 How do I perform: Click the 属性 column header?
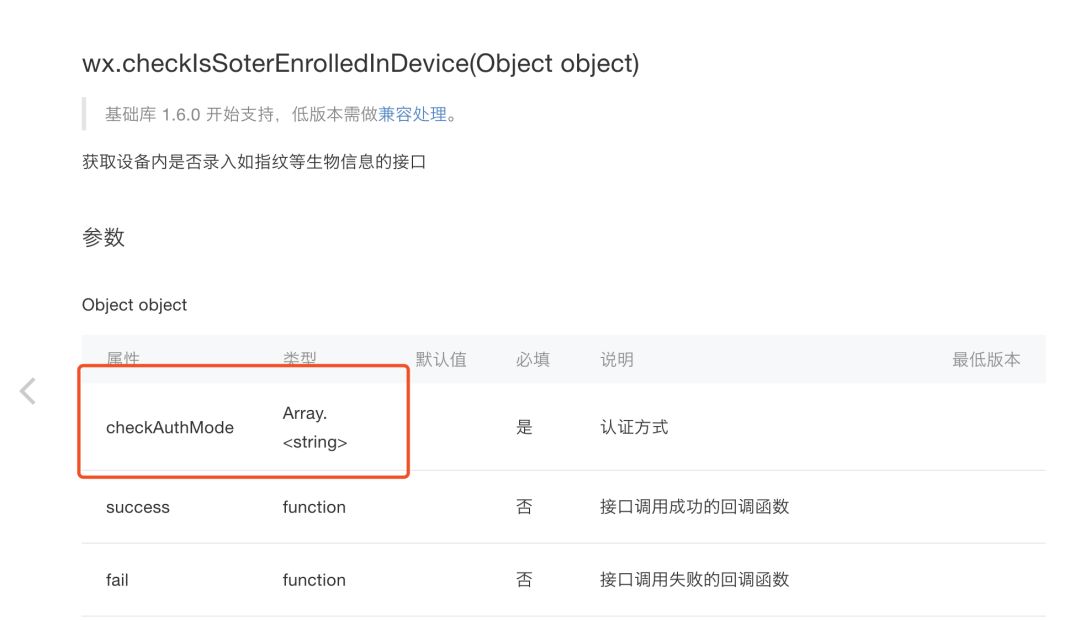(123, 359)
